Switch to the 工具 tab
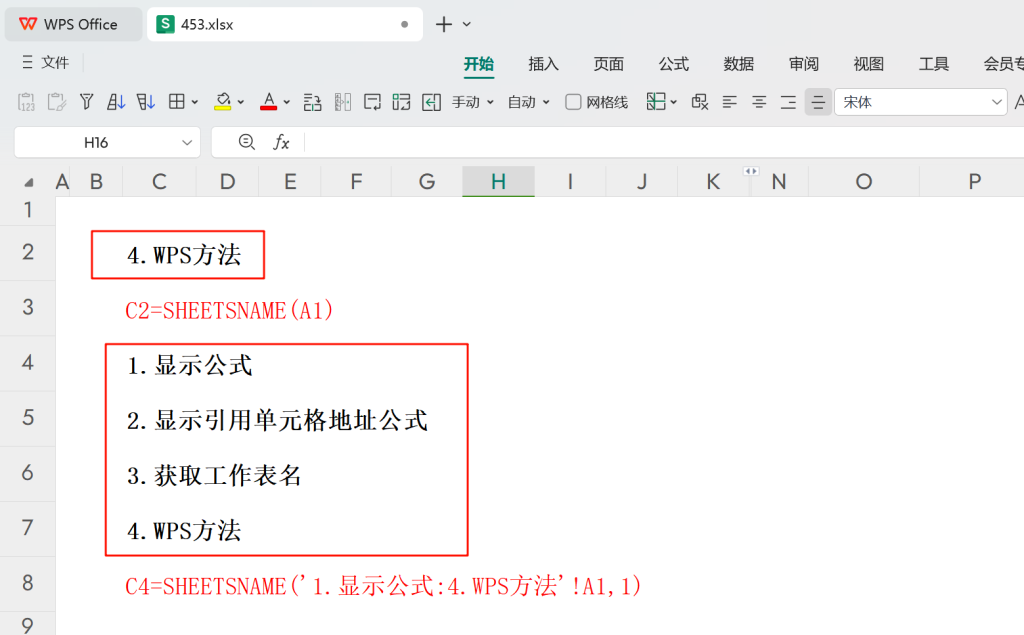The height and width of the screenshot is (635, 1024). pos(933,64)
